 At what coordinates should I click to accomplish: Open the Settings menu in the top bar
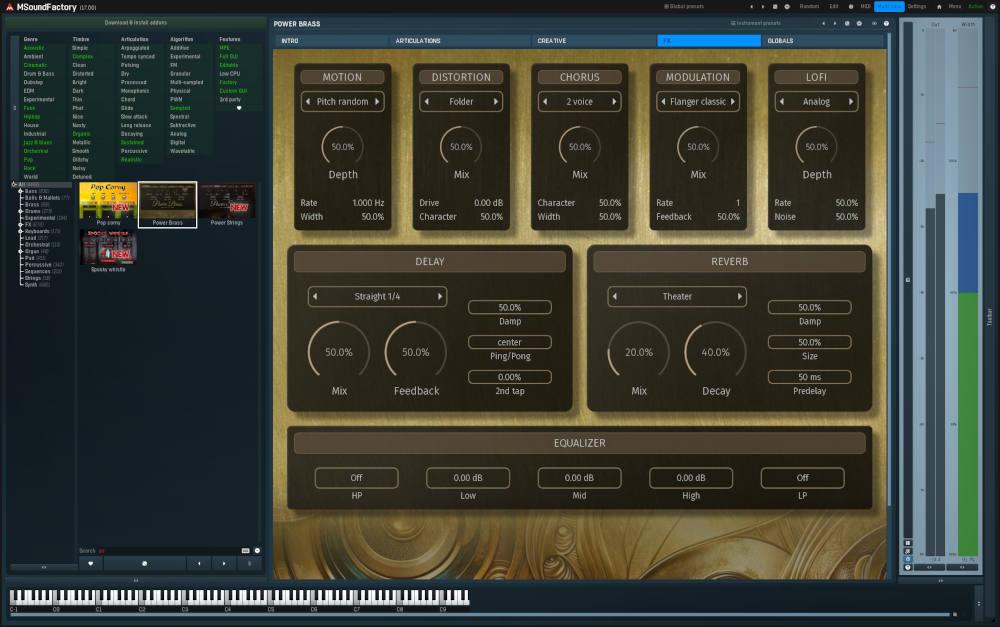click(918, 6)
